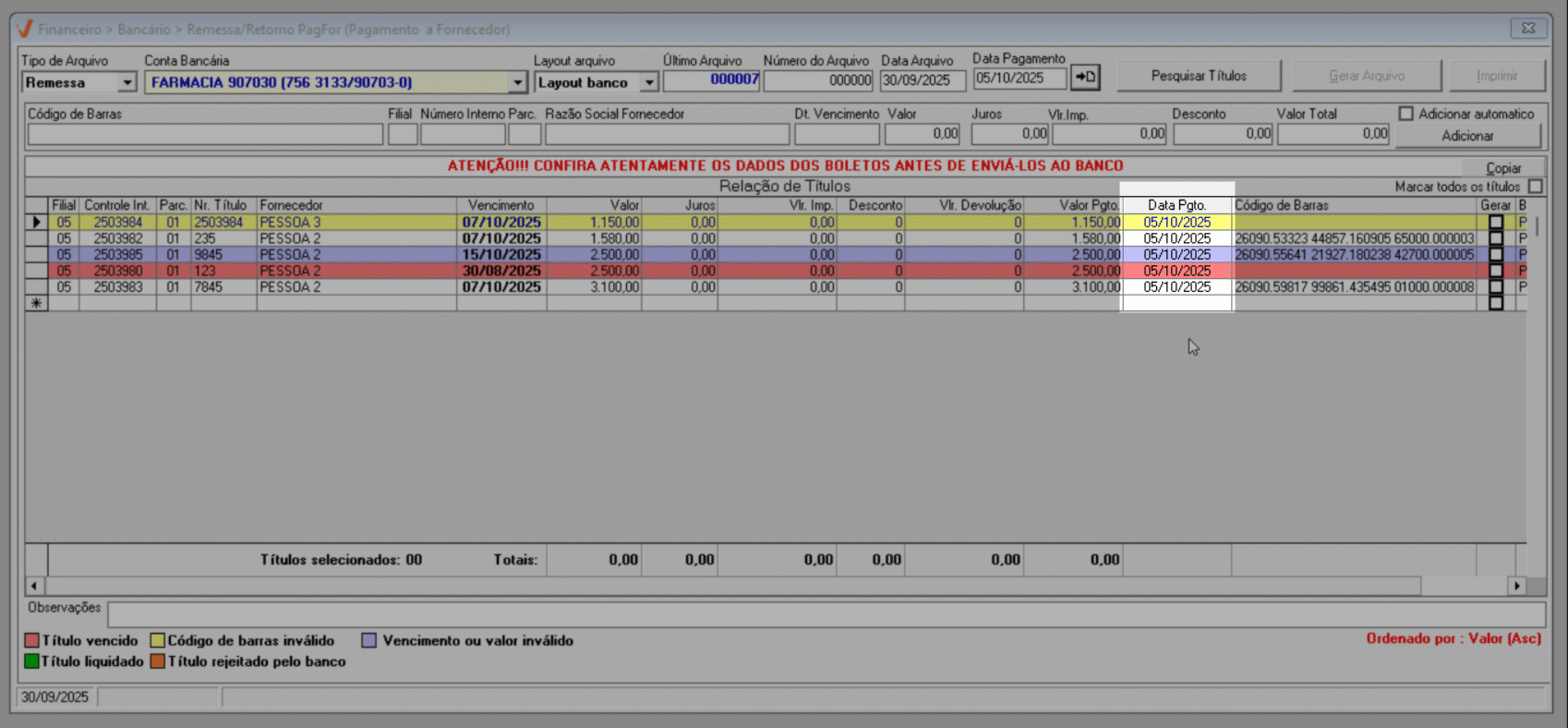Image resolution: width=1568 pixels, height=728 pixels.
Task: Click into the Código de Barras field
Action: click(x=205, y=135)
